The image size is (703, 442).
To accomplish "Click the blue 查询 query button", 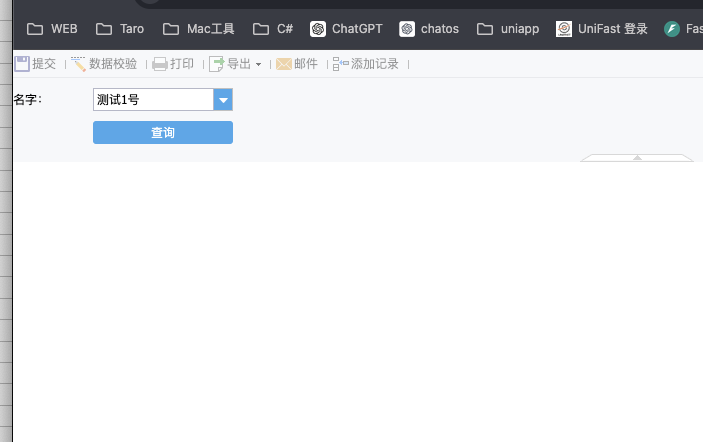I will (163, 132).
